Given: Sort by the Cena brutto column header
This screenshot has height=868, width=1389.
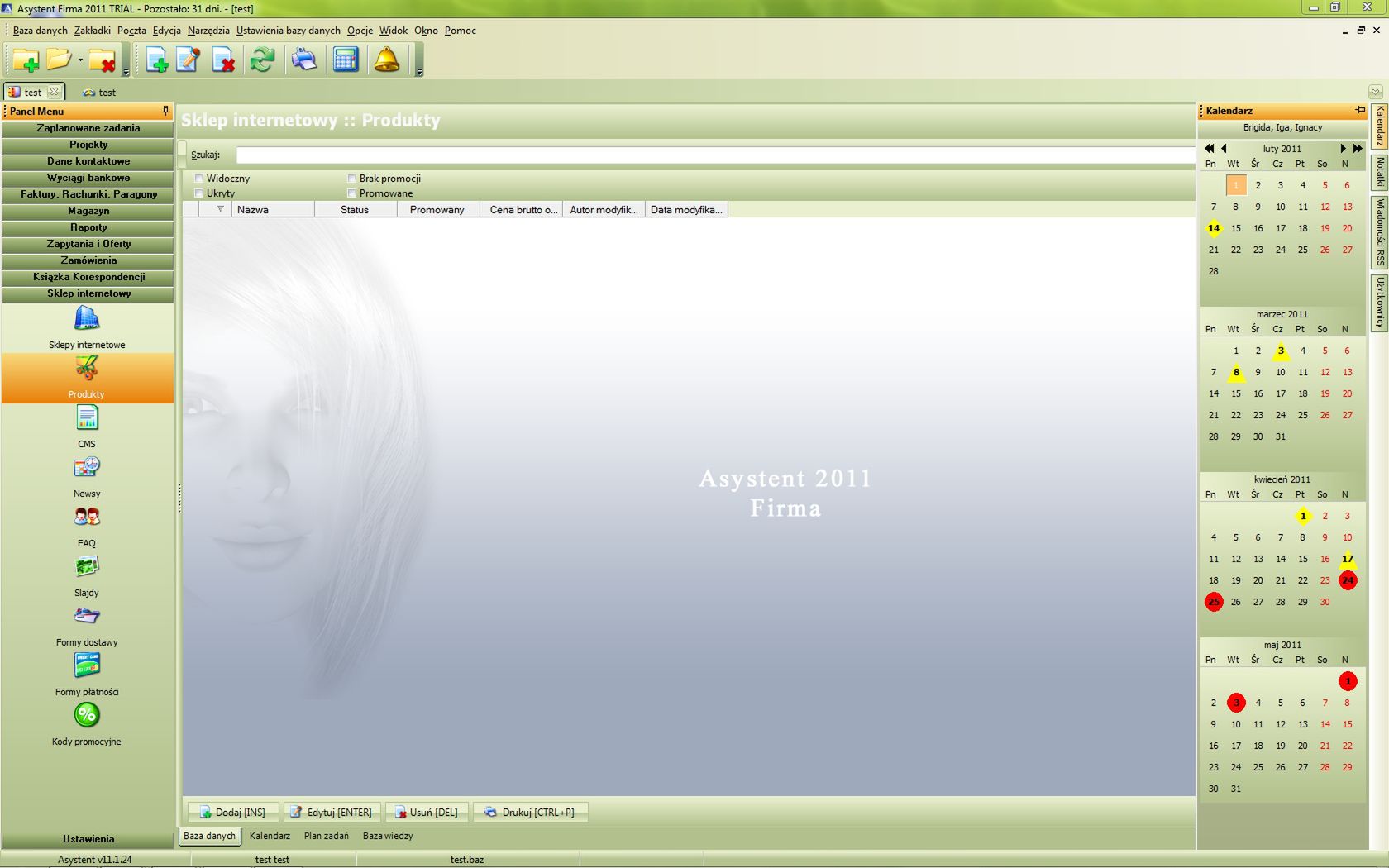Looking at the screenshot, I should [x=523, y=209].
